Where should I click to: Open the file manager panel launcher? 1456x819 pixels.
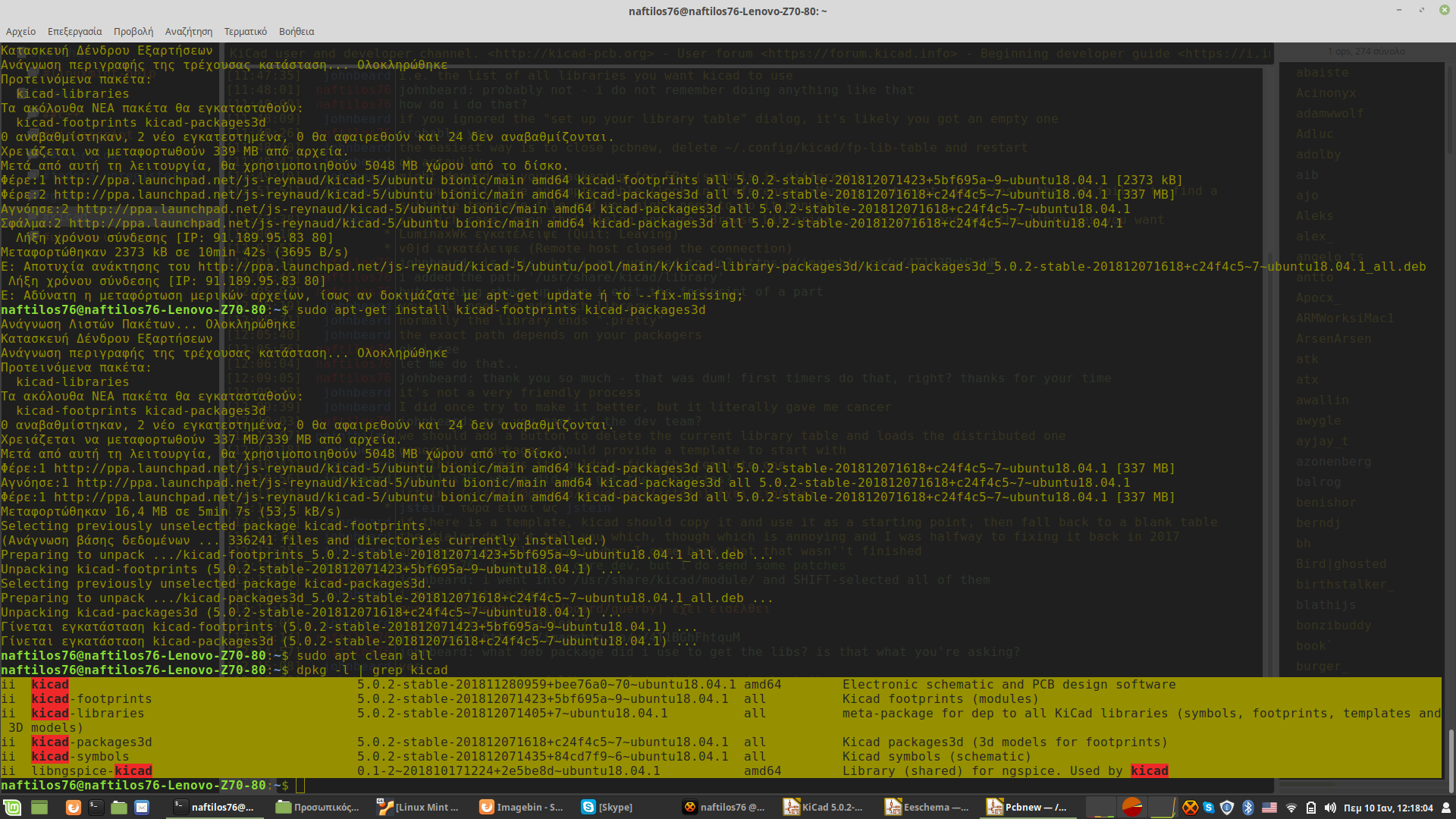click(x=119, y=808)
